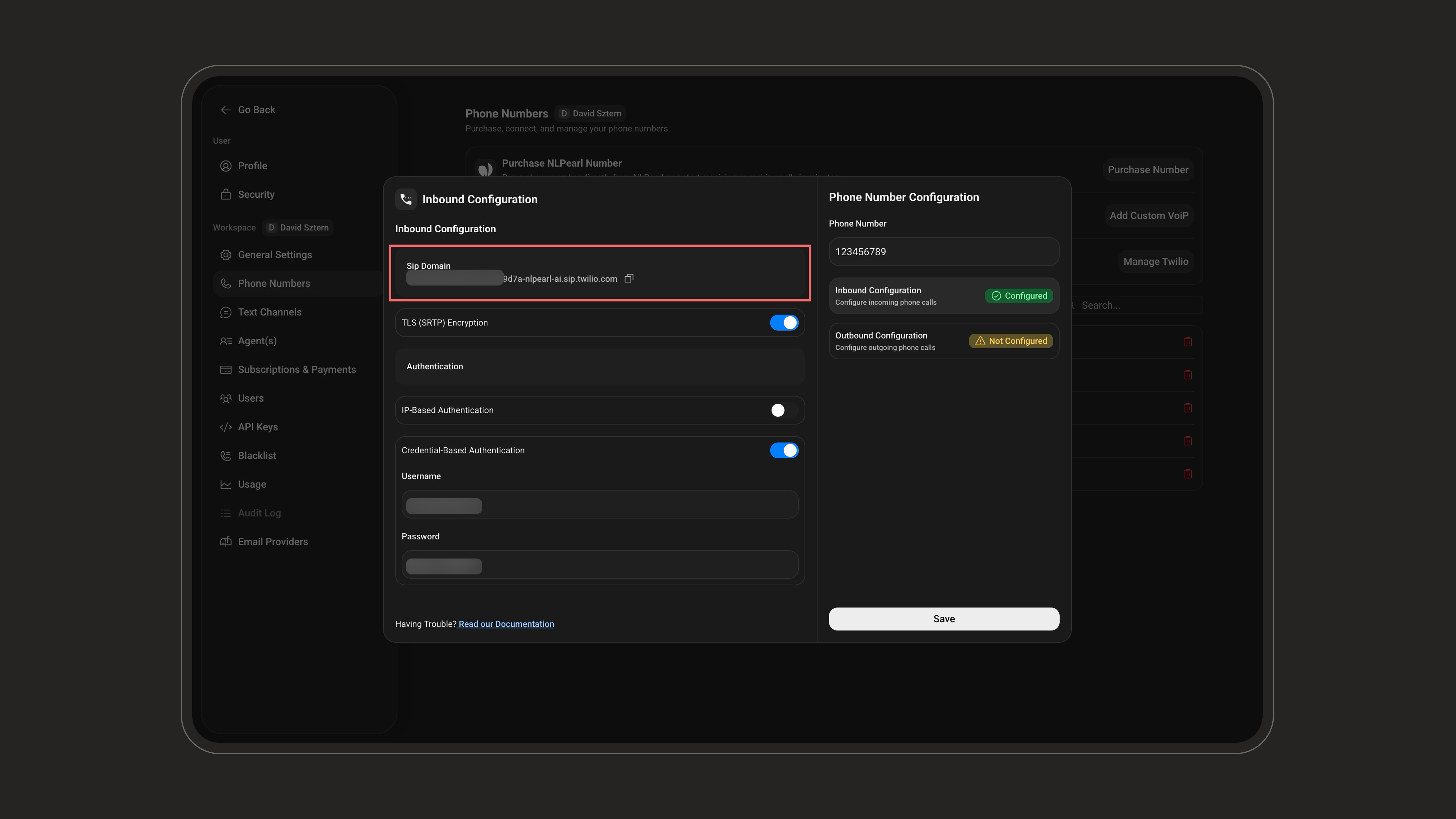Click the Audit Log list icon
The height and width of the screenshot is (819, 1456).
click(226, 513)
